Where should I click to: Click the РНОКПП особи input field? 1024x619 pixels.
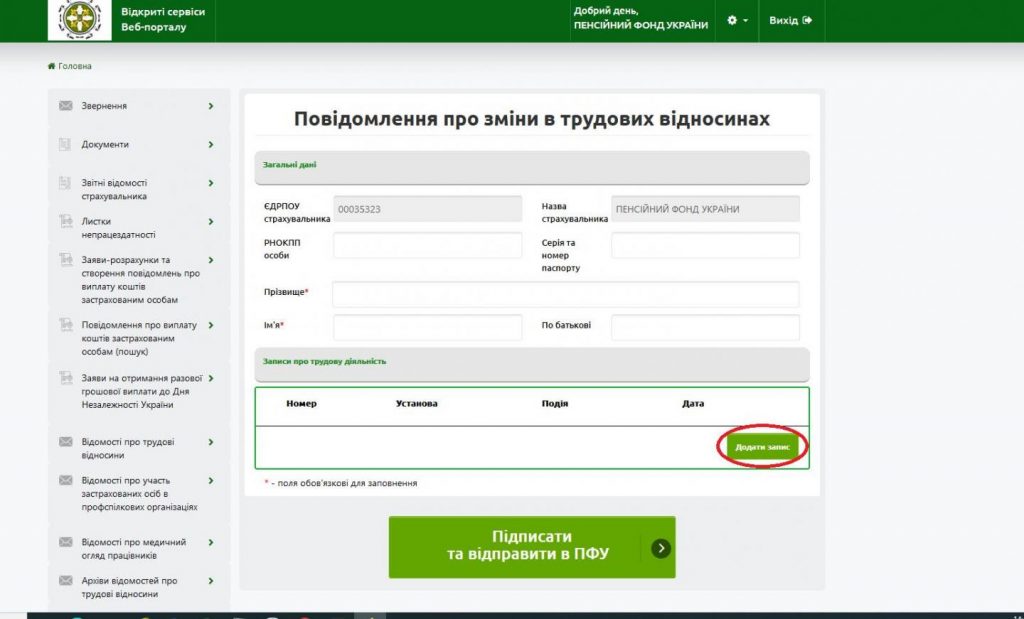tap(427, 245)
